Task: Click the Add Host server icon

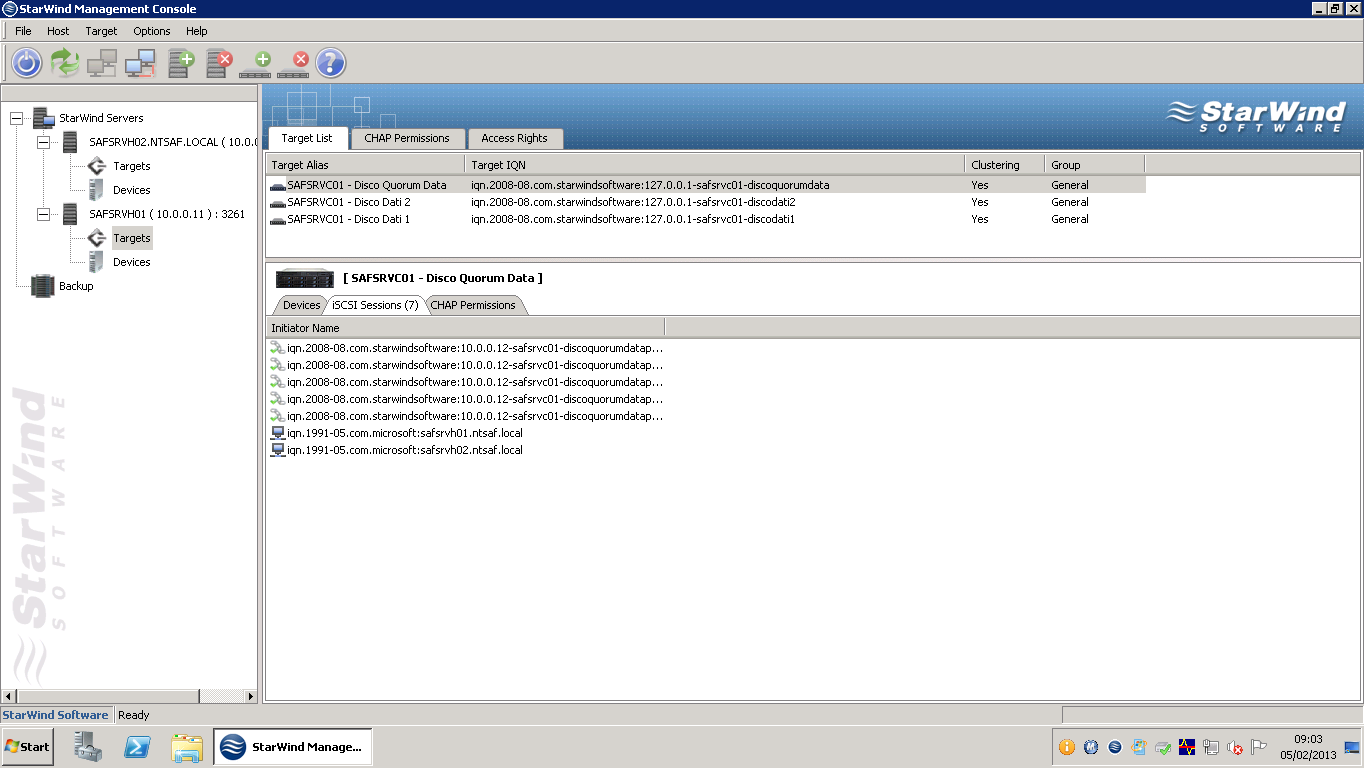Action: coord(181,63)
